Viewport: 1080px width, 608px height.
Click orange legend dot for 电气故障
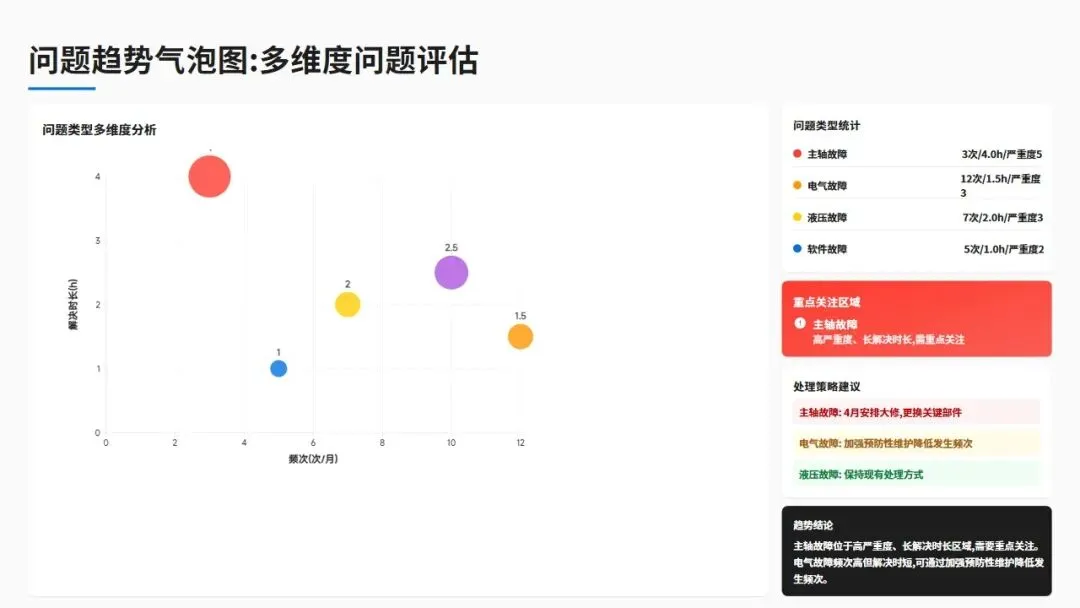tap(797, 185)
